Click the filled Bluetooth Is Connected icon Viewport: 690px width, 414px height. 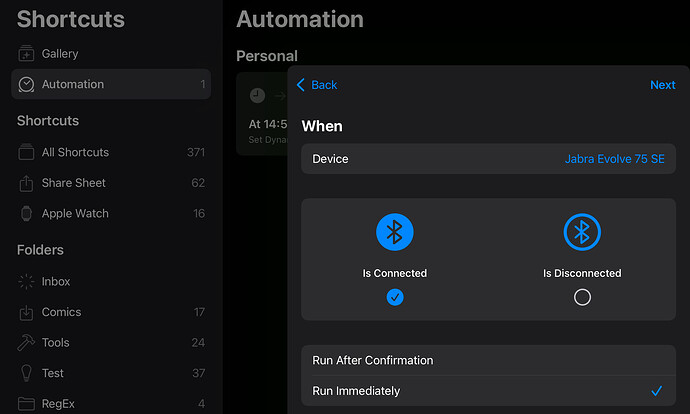395,232
